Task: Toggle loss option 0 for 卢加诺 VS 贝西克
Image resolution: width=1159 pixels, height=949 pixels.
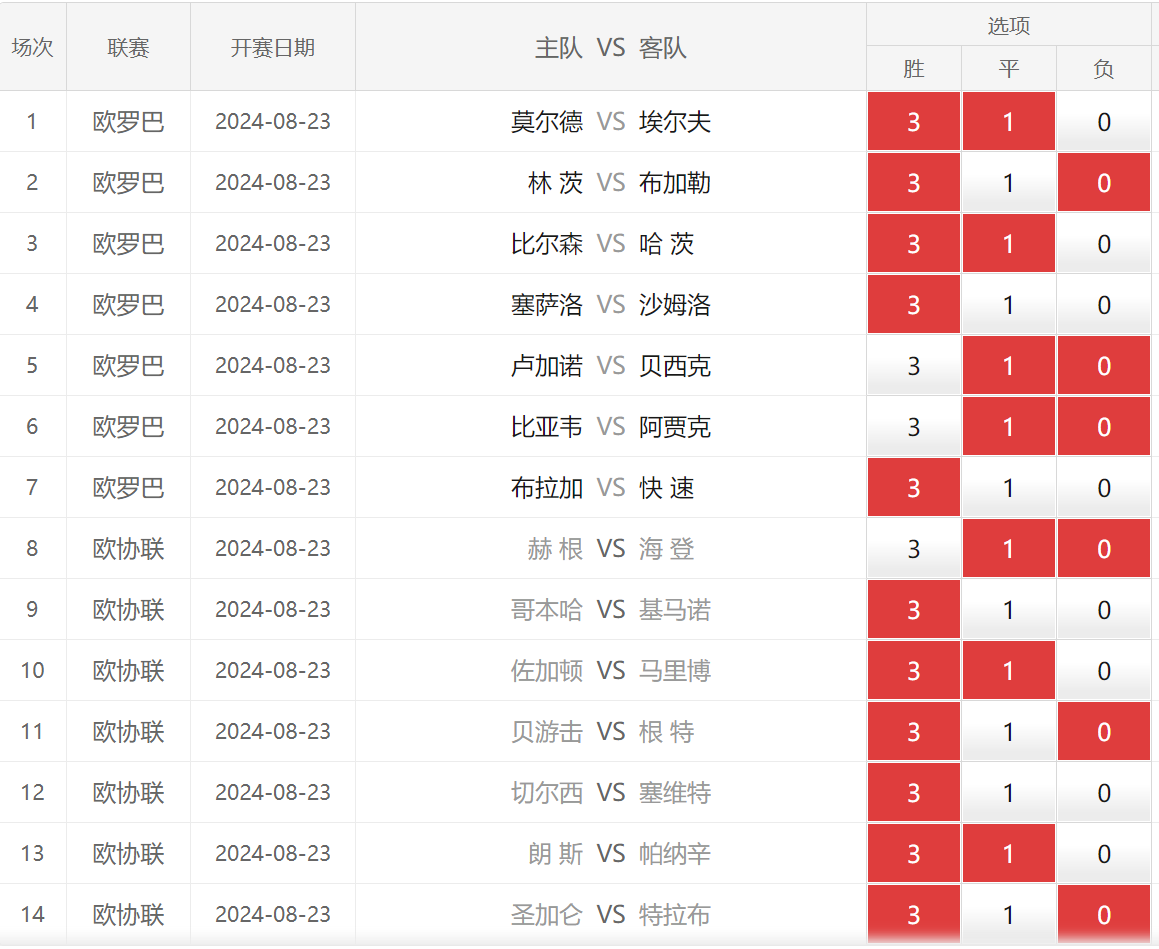Action: 1104,365
